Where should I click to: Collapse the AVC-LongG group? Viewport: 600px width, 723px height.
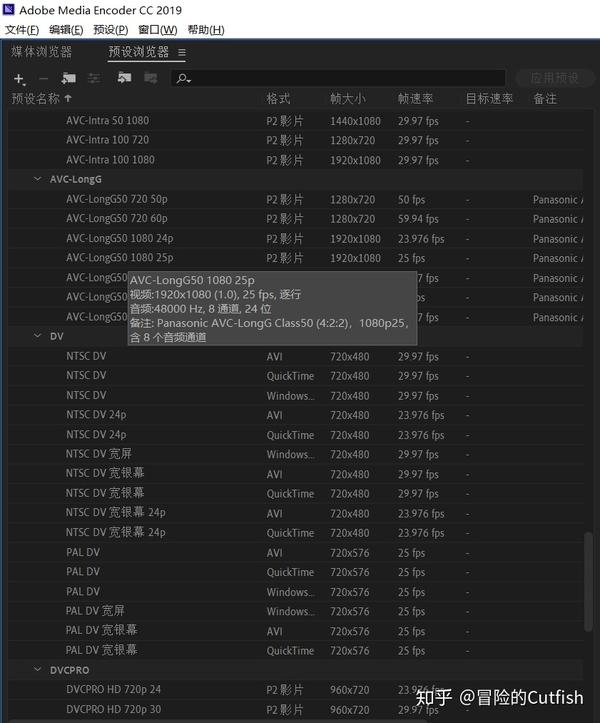pyautogui.click(x=37, y=179)
